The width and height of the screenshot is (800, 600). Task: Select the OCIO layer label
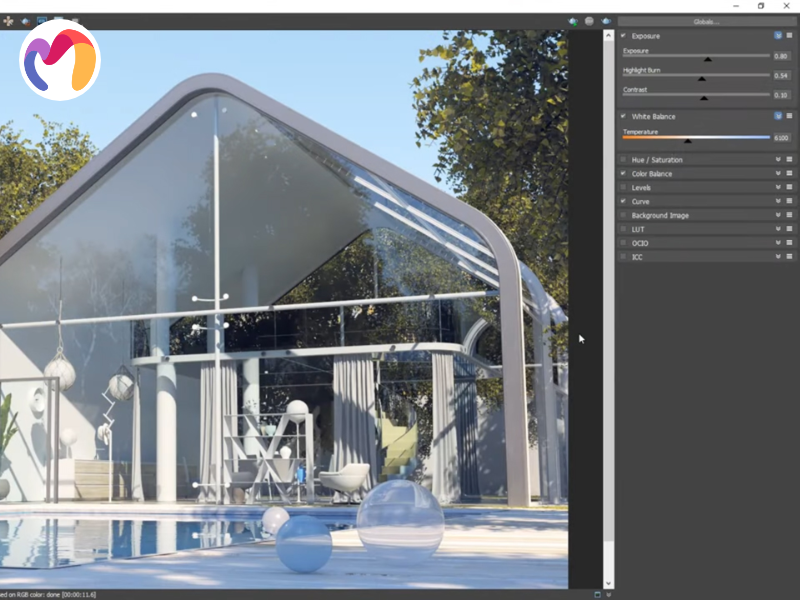pyautogui.click(x=640, y=243)
